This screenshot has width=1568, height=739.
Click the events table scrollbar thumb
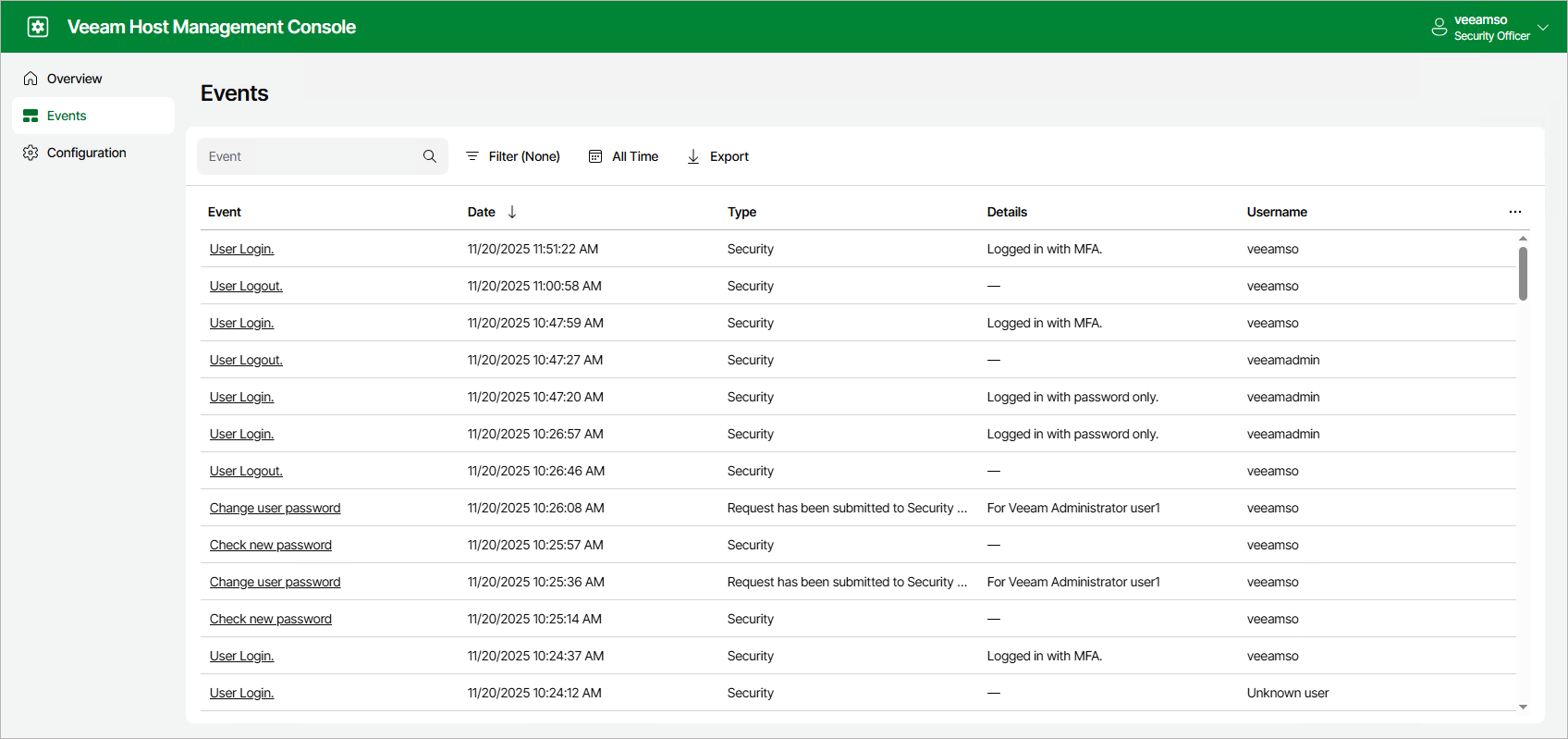point(1523,274)
